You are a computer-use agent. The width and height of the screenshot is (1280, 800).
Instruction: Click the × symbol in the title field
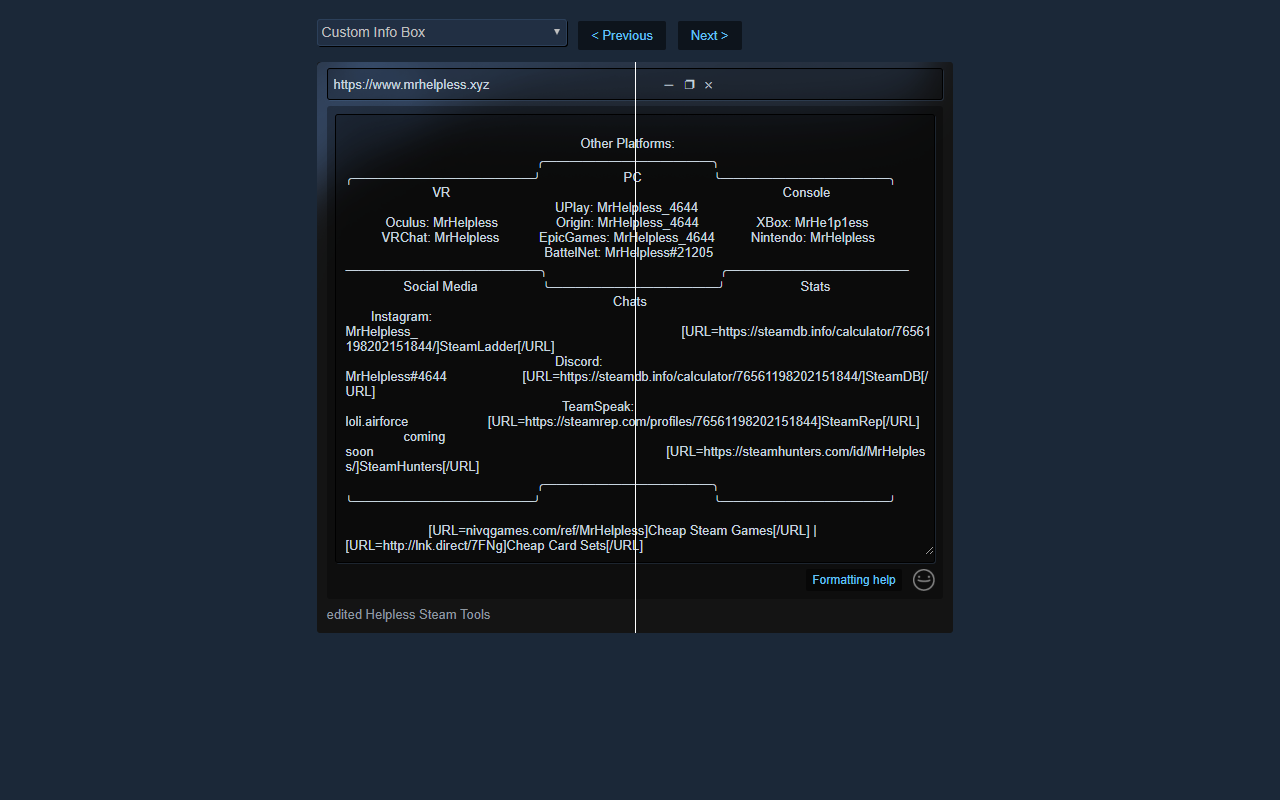[708, 85]
